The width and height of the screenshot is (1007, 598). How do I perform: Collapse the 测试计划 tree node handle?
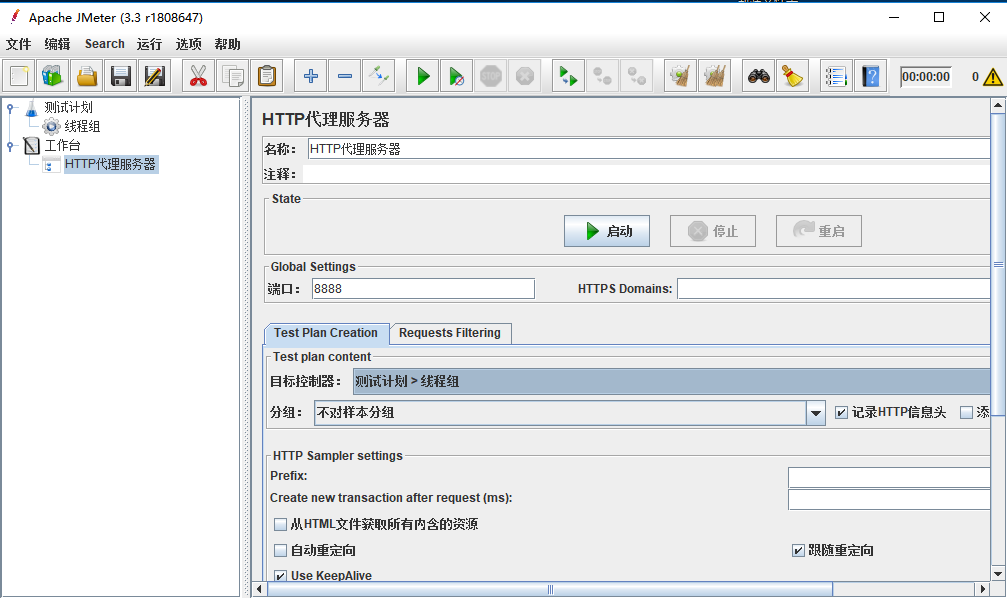[10, 108]
